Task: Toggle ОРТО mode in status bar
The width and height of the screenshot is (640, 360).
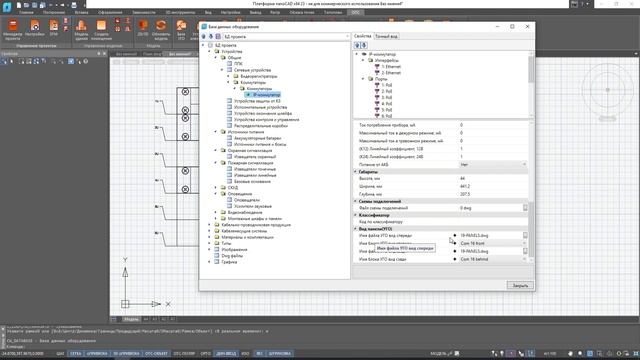Action: (x=206, y=353)
